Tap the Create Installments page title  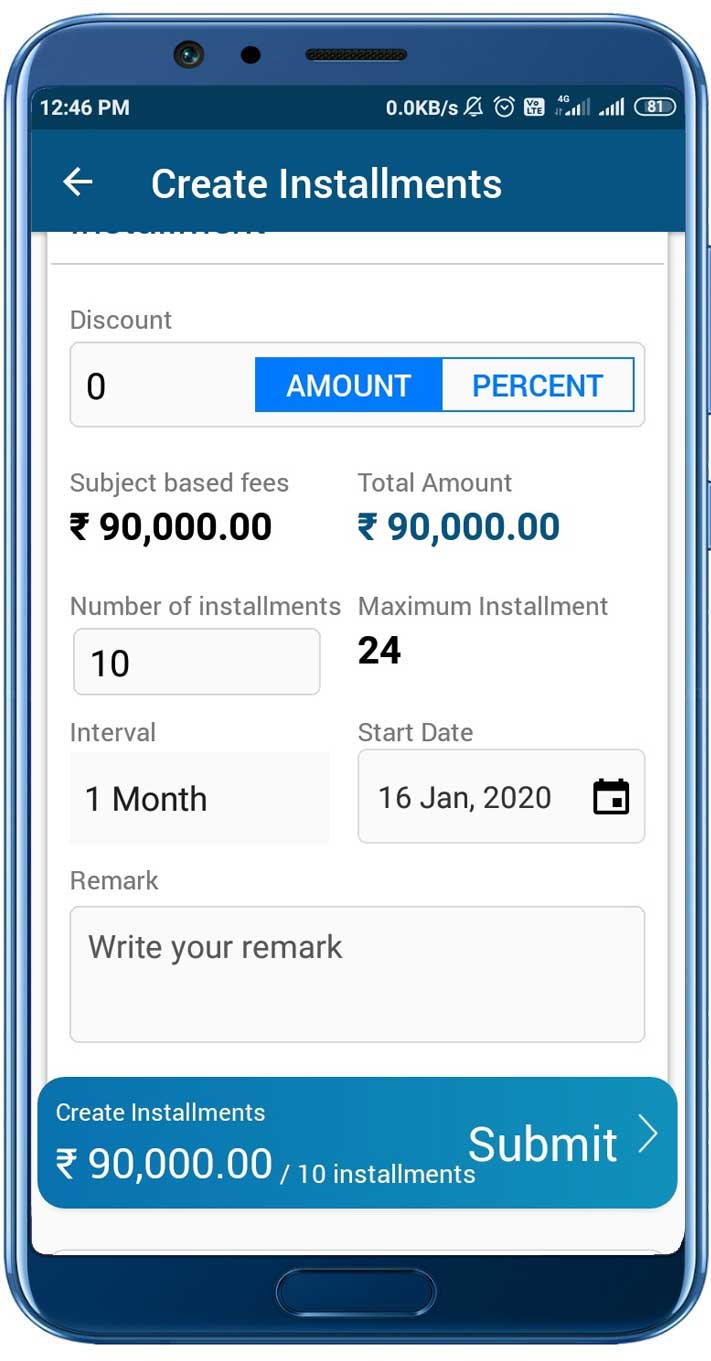326,183
